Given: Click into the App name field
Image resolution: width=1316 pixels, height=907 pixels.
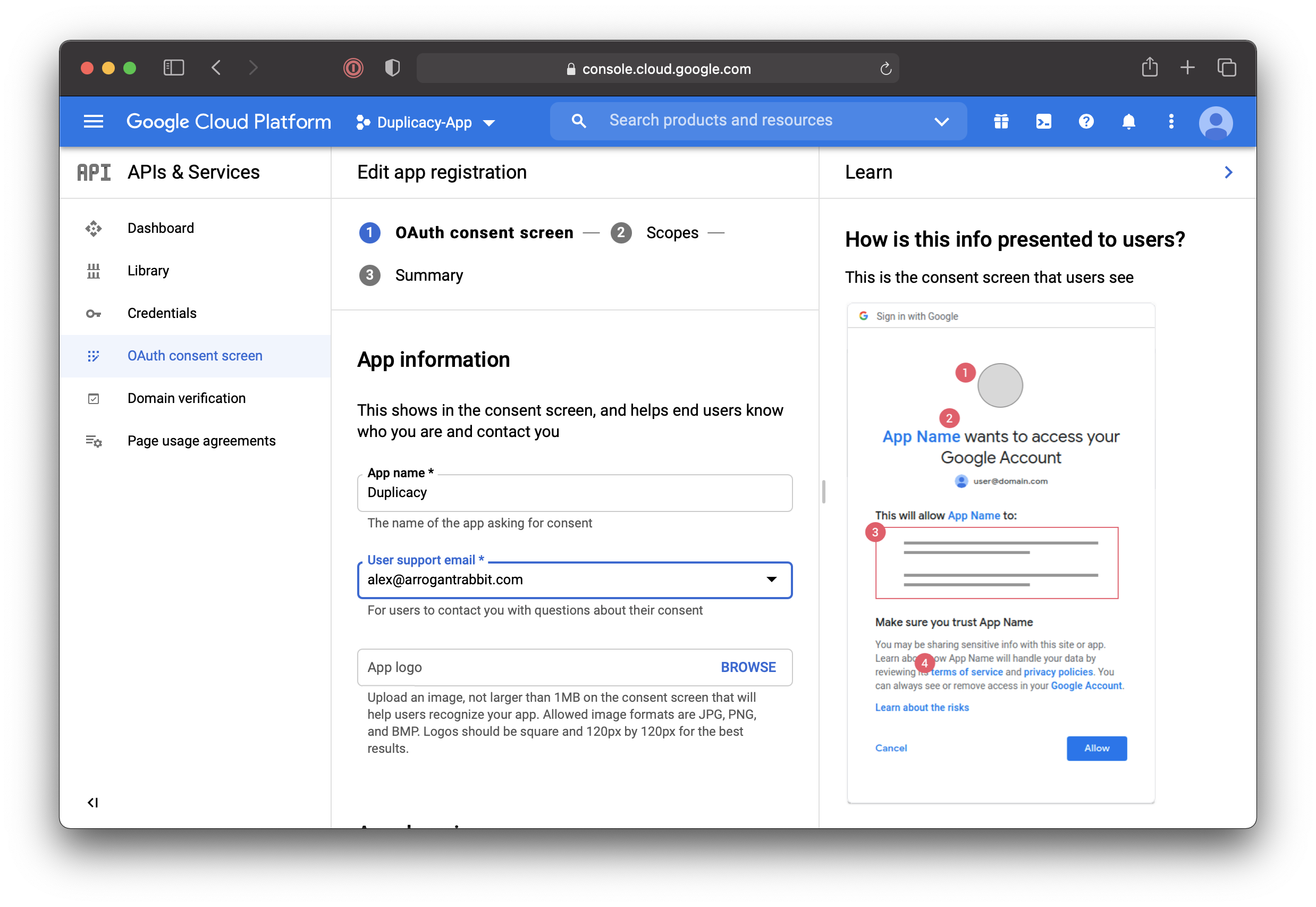Looking at the screenshot, I should [x=573, y=493].
